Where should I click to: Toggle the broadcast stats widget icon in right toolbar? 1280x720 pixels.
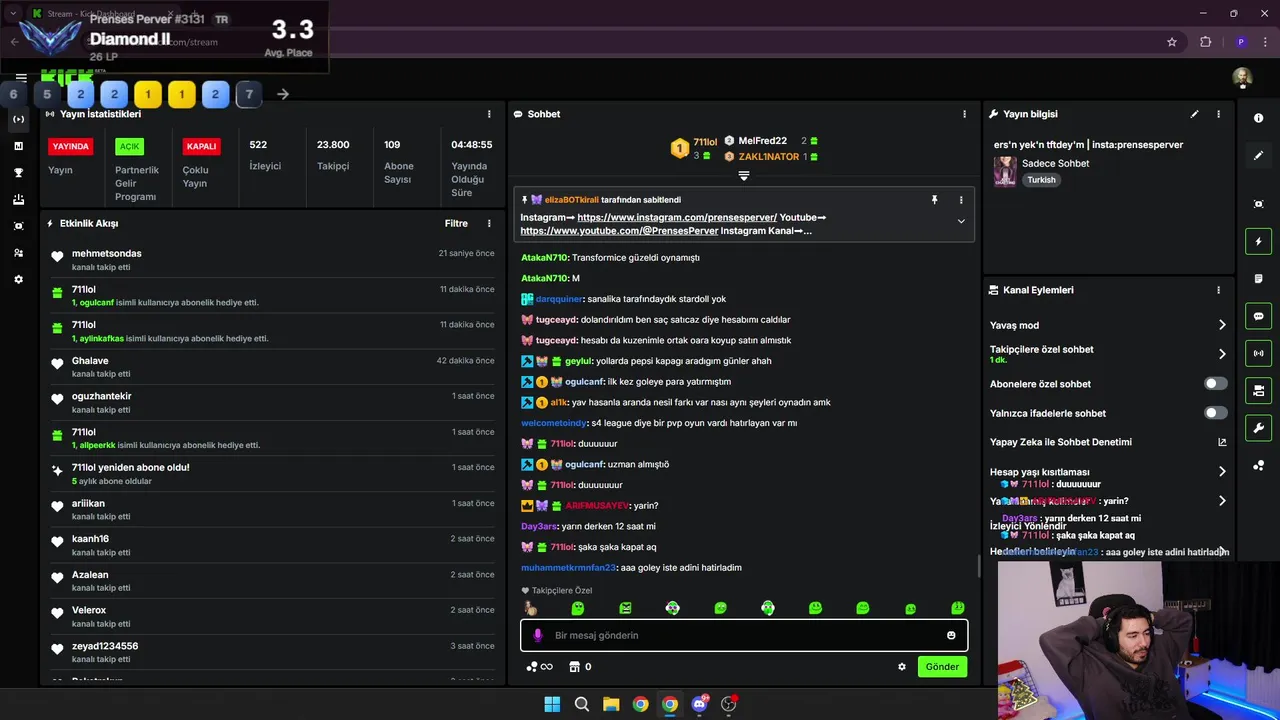pyautogui.click(x=1258, y=353)
